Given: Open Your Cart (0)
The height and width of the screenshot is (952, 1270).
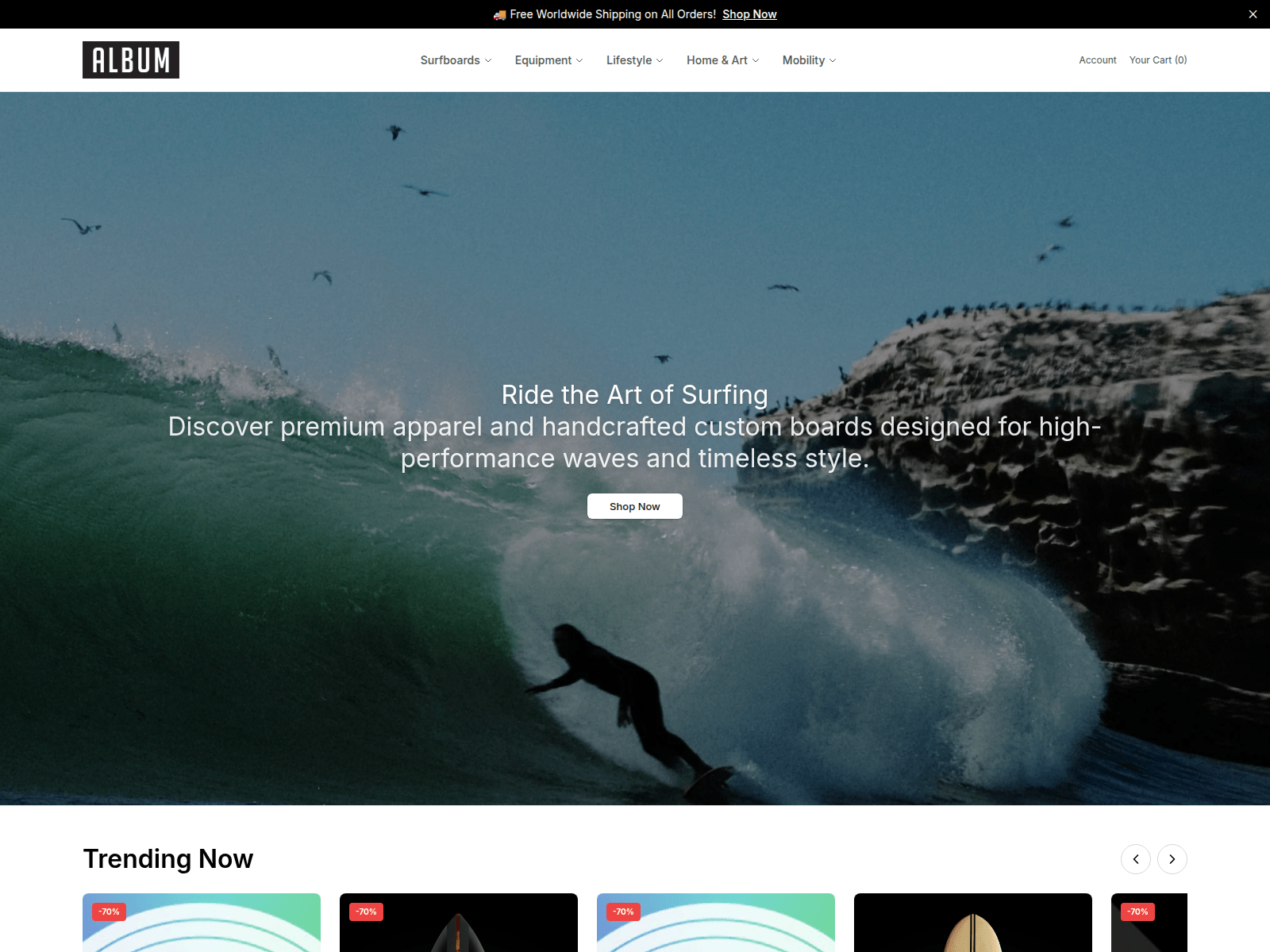Looking at the screenshot, I should (x=1158, y=60).
